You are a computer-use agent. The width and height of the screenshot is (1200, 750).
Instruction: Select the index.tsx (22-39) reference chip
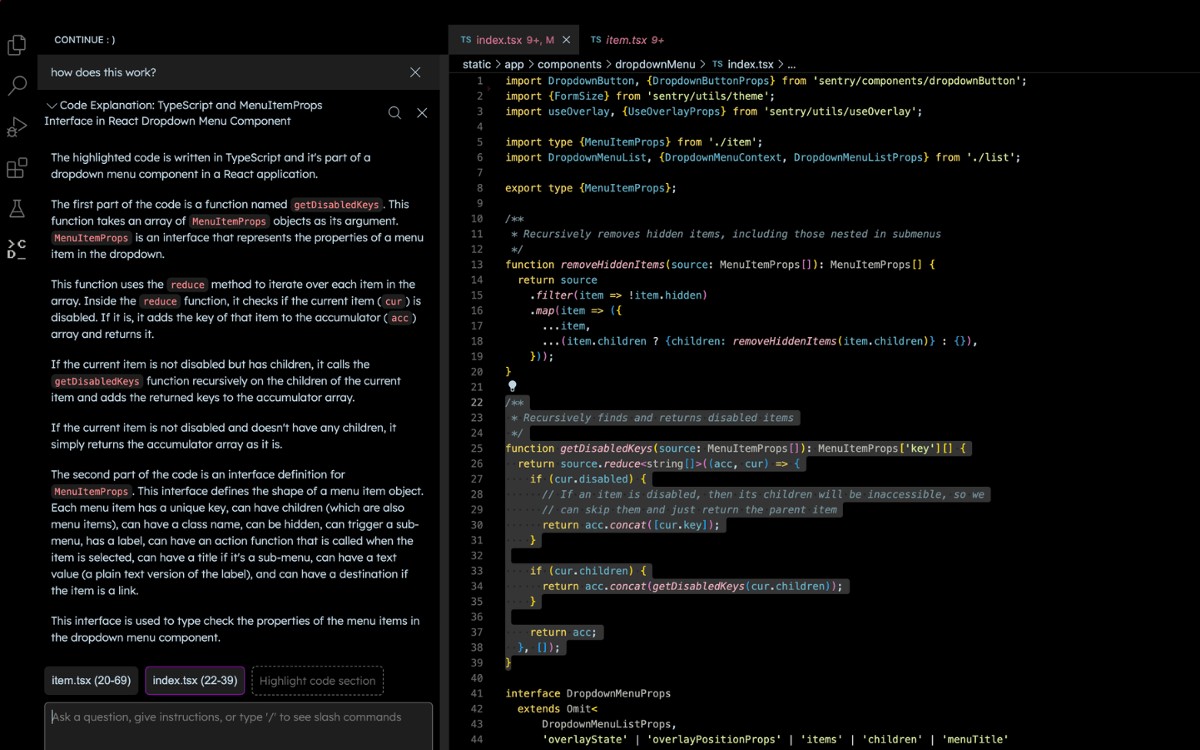(x=194, y=680)
